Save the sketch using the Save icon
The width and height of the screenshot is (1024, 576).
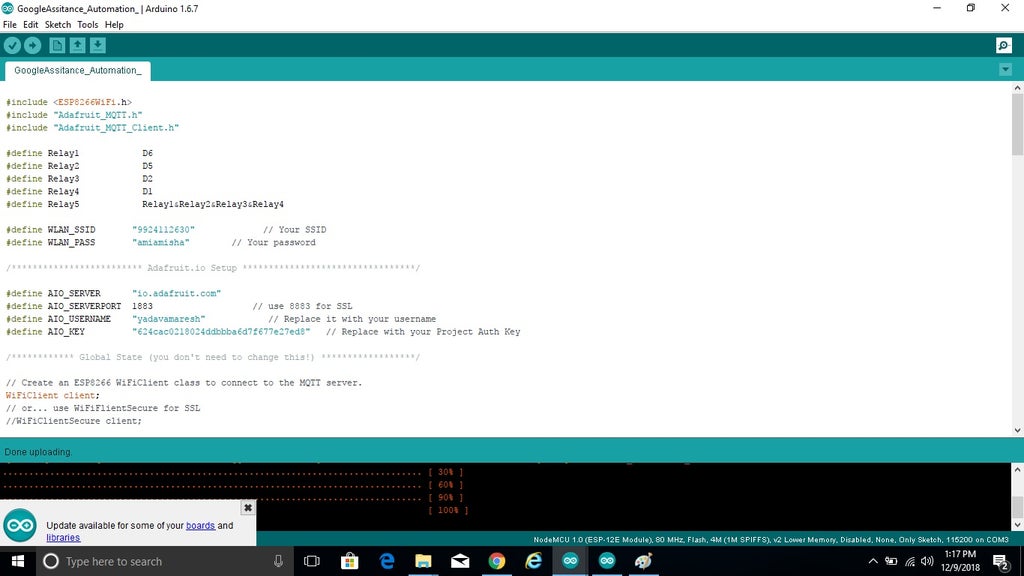[x=97, y=45]
